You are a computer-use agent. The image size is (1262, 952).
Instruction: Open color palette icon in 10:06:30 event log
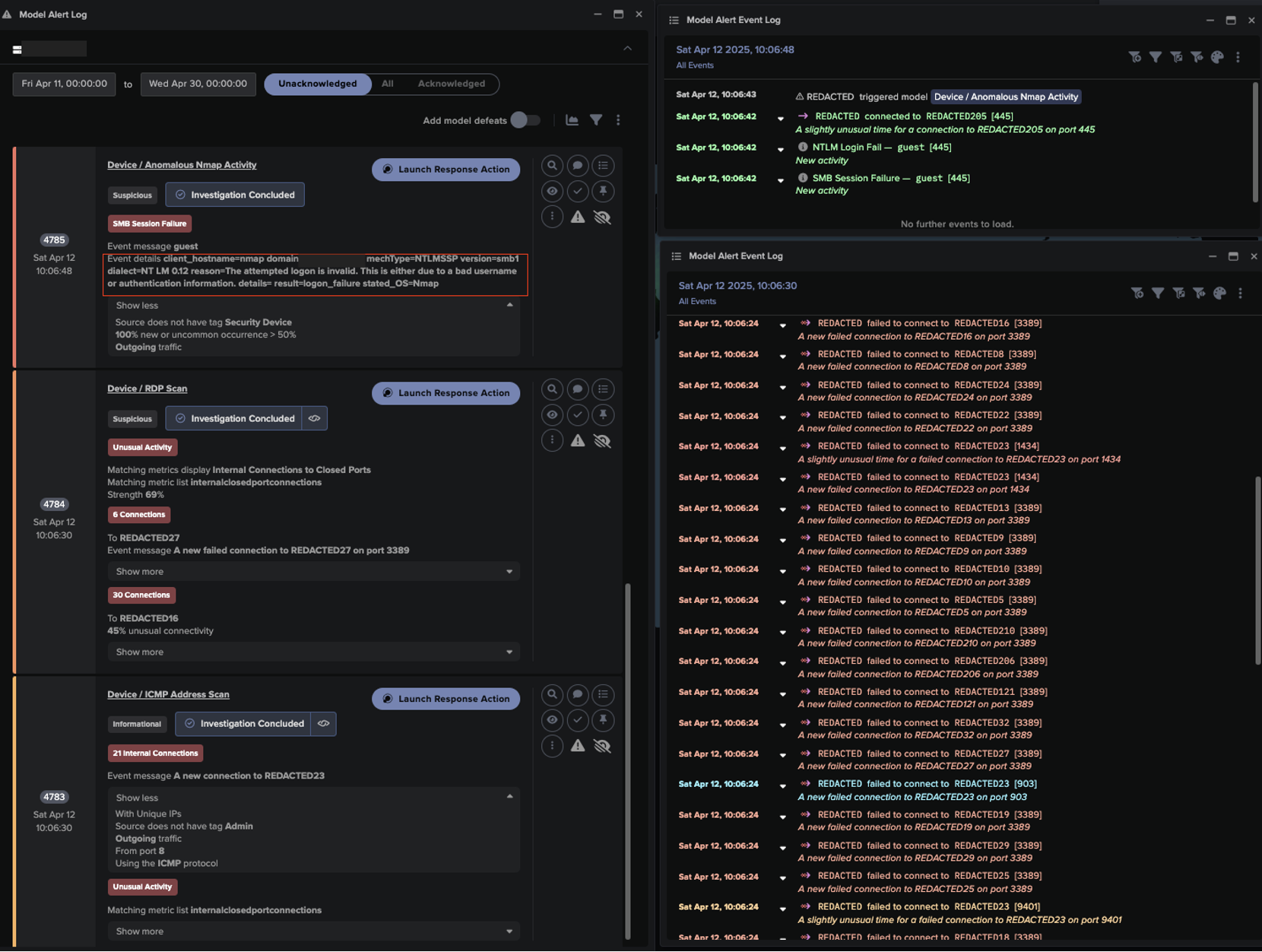pos(1219,293)
